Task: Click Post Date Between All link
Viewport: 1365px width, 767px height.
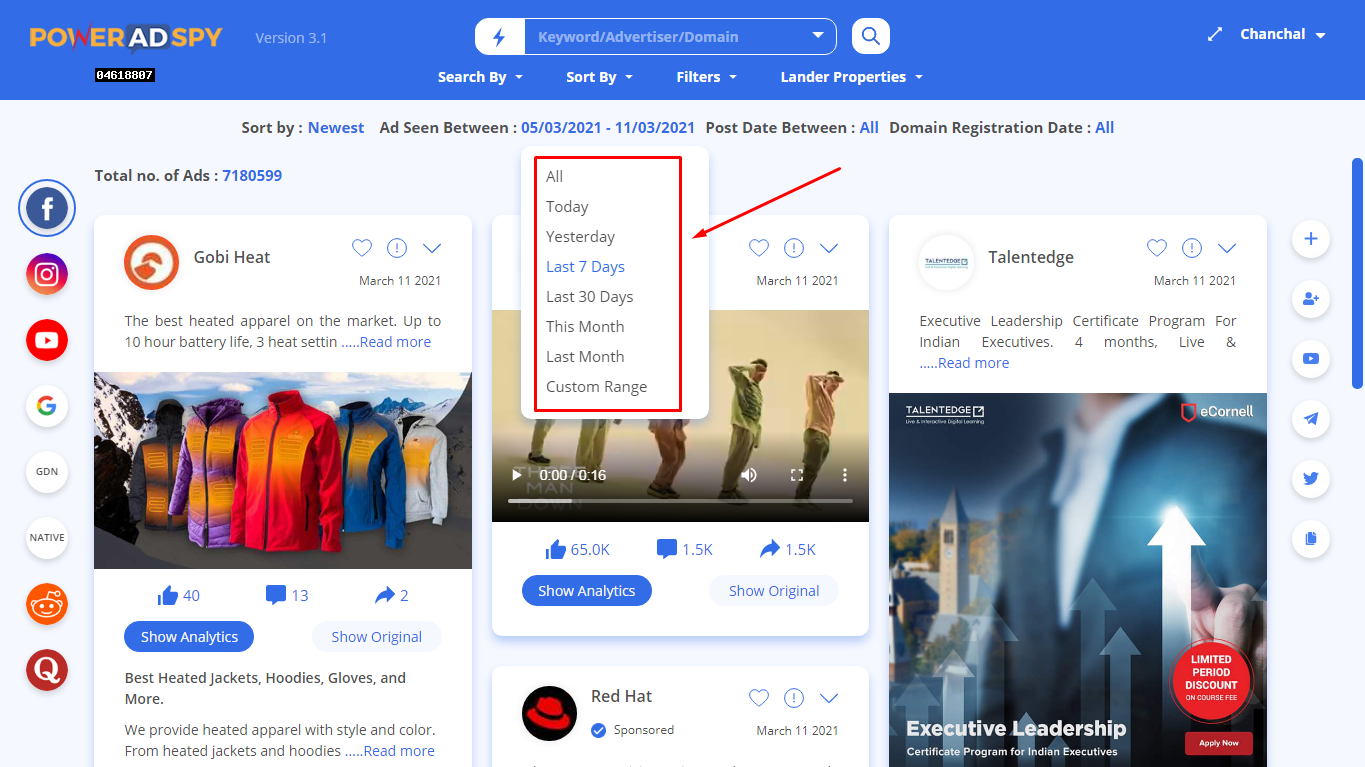Action: (x=869, y=128)
